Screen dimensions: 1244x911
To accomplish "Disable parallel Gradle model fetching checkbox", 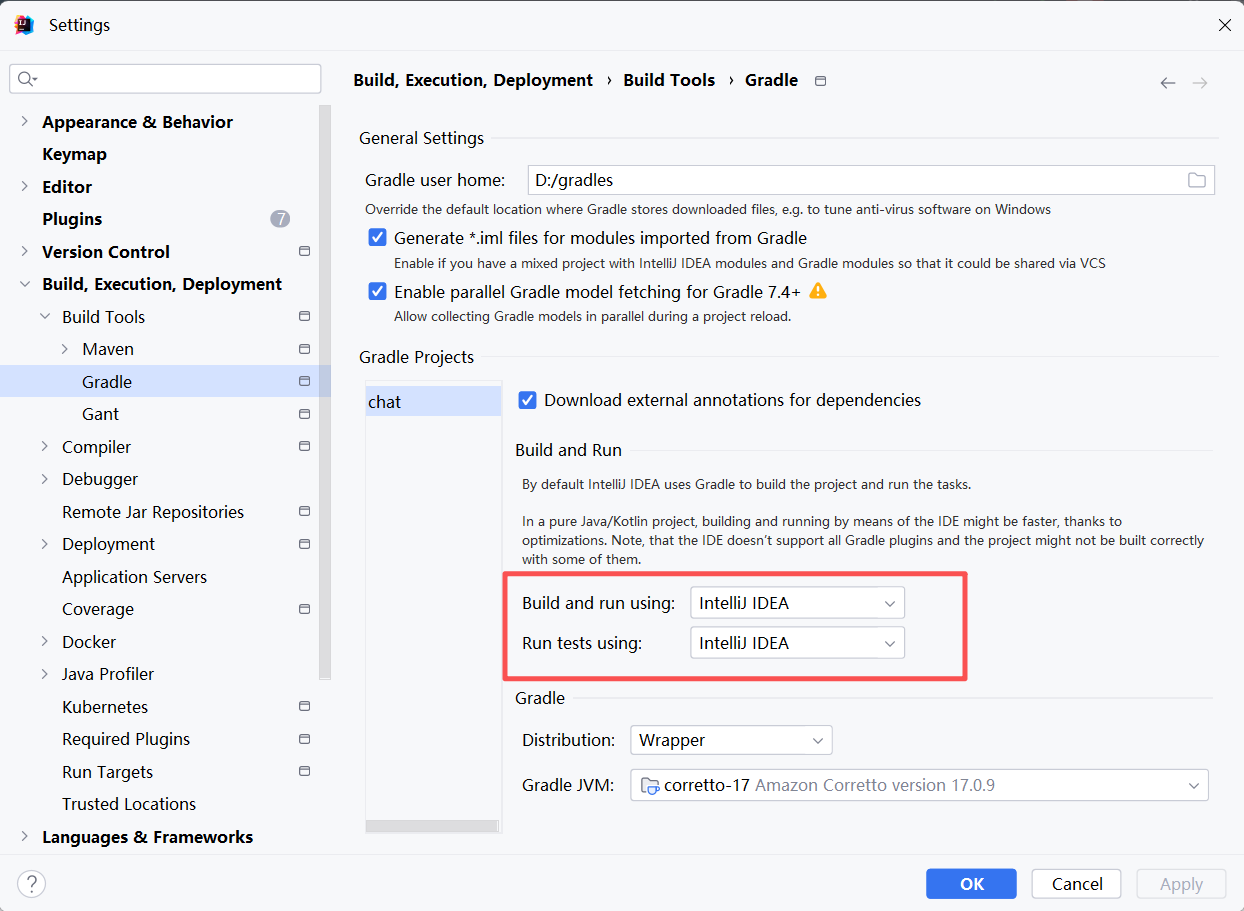I will tap(378, 292).
